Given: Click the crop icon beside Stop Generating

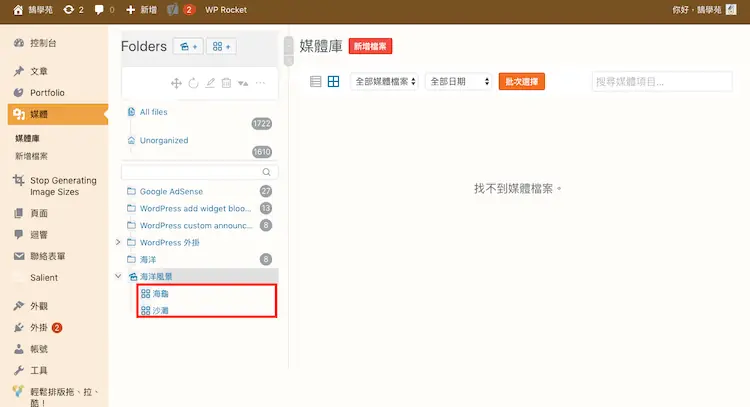Looking at the screenshot, I should 19,180.
